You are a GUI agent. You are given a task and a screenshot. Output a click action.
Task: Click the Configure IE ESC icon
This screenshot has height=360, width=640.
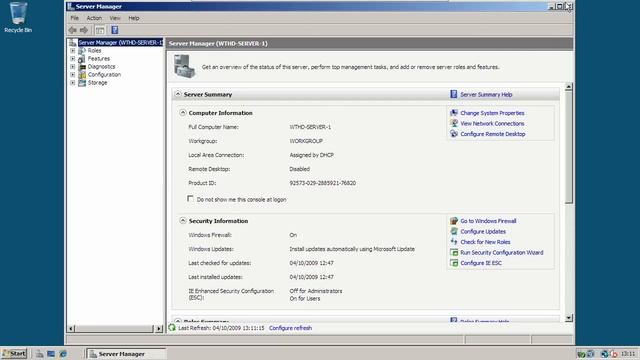tap(454, 263)
